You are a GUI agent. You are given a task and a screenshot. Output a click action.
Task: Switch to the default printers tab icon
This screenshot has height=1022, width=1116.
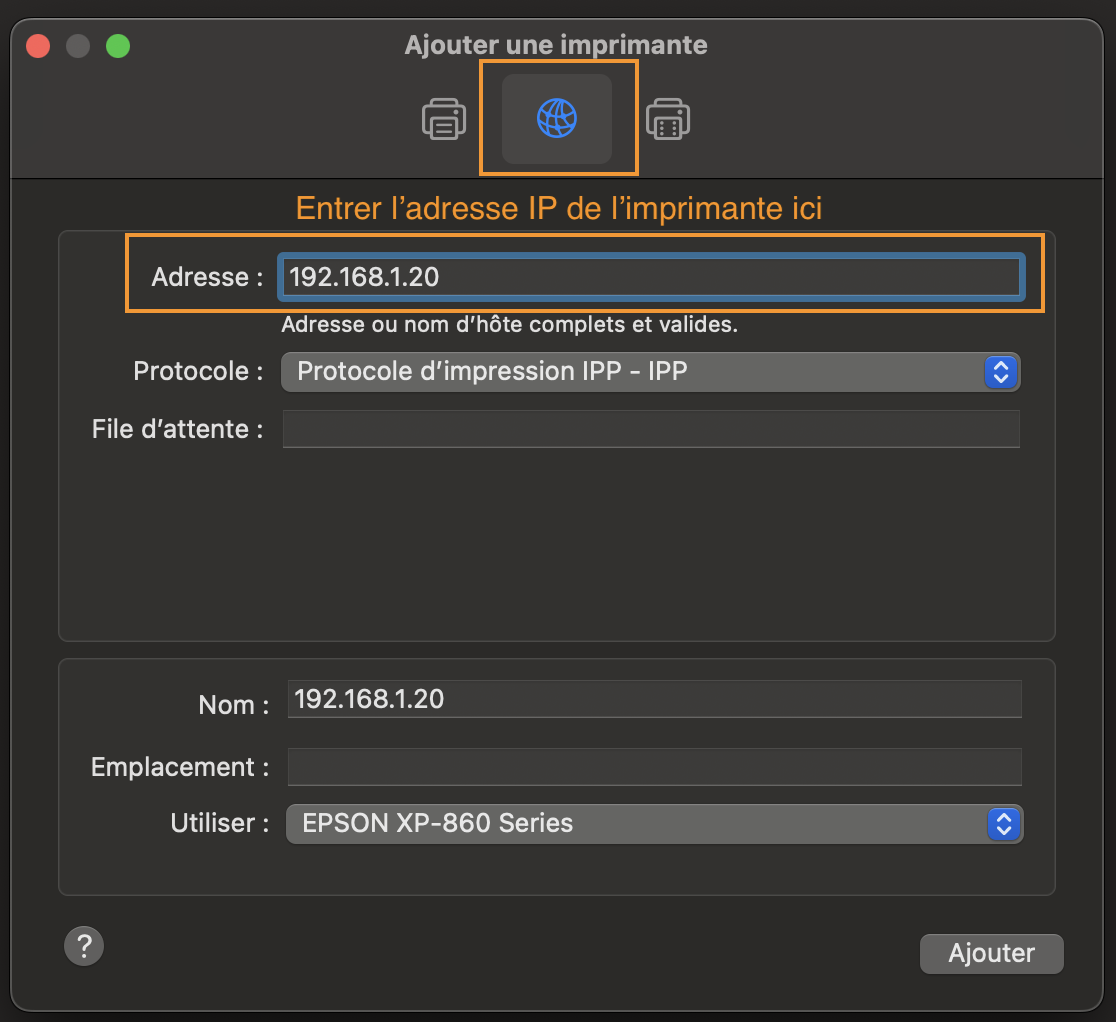pyautogui.click(x=443, y=119)
